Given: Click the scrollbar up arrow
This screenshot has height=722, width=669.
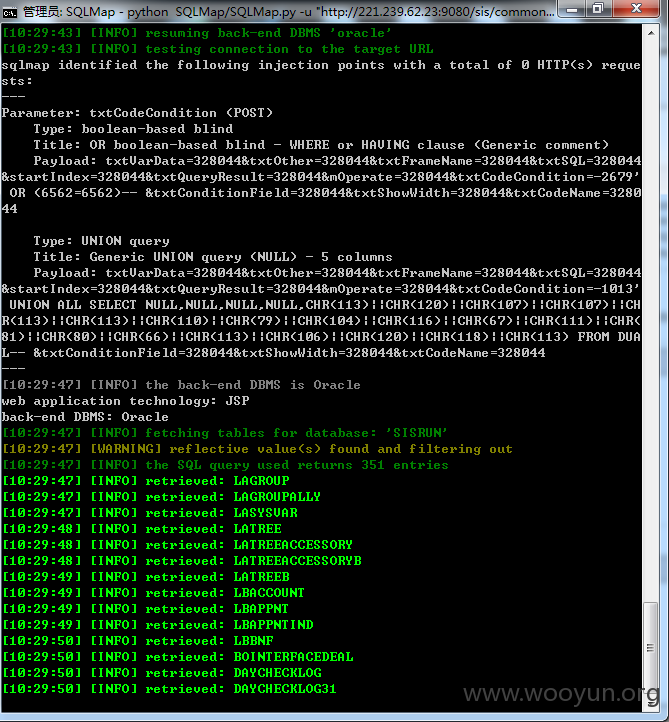Looking at the screenshot, I should [x=651, y=33].
